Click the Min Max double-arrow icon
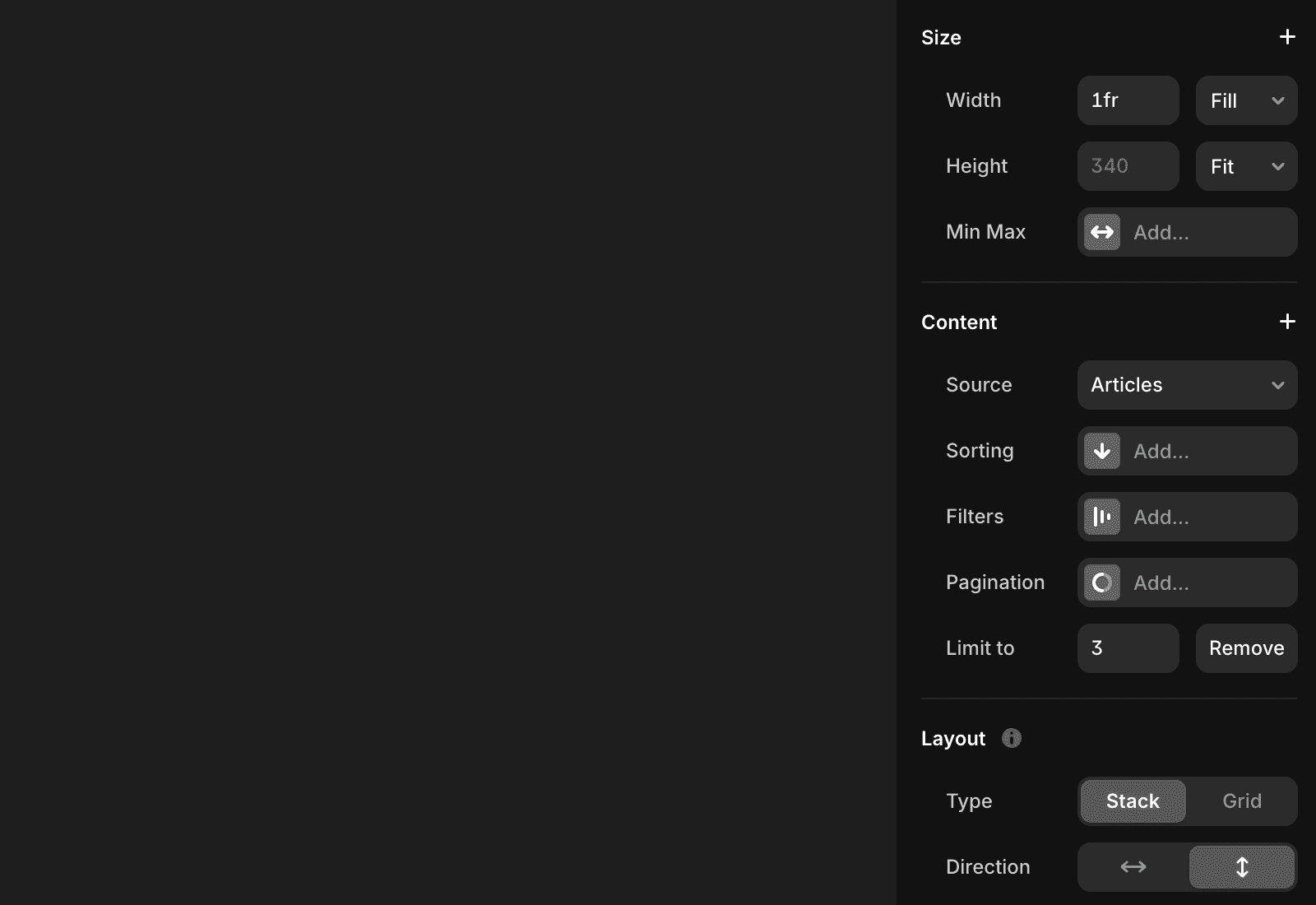Image resolution: width=1316 pixels, height=905 pixels. (1102, 232)
